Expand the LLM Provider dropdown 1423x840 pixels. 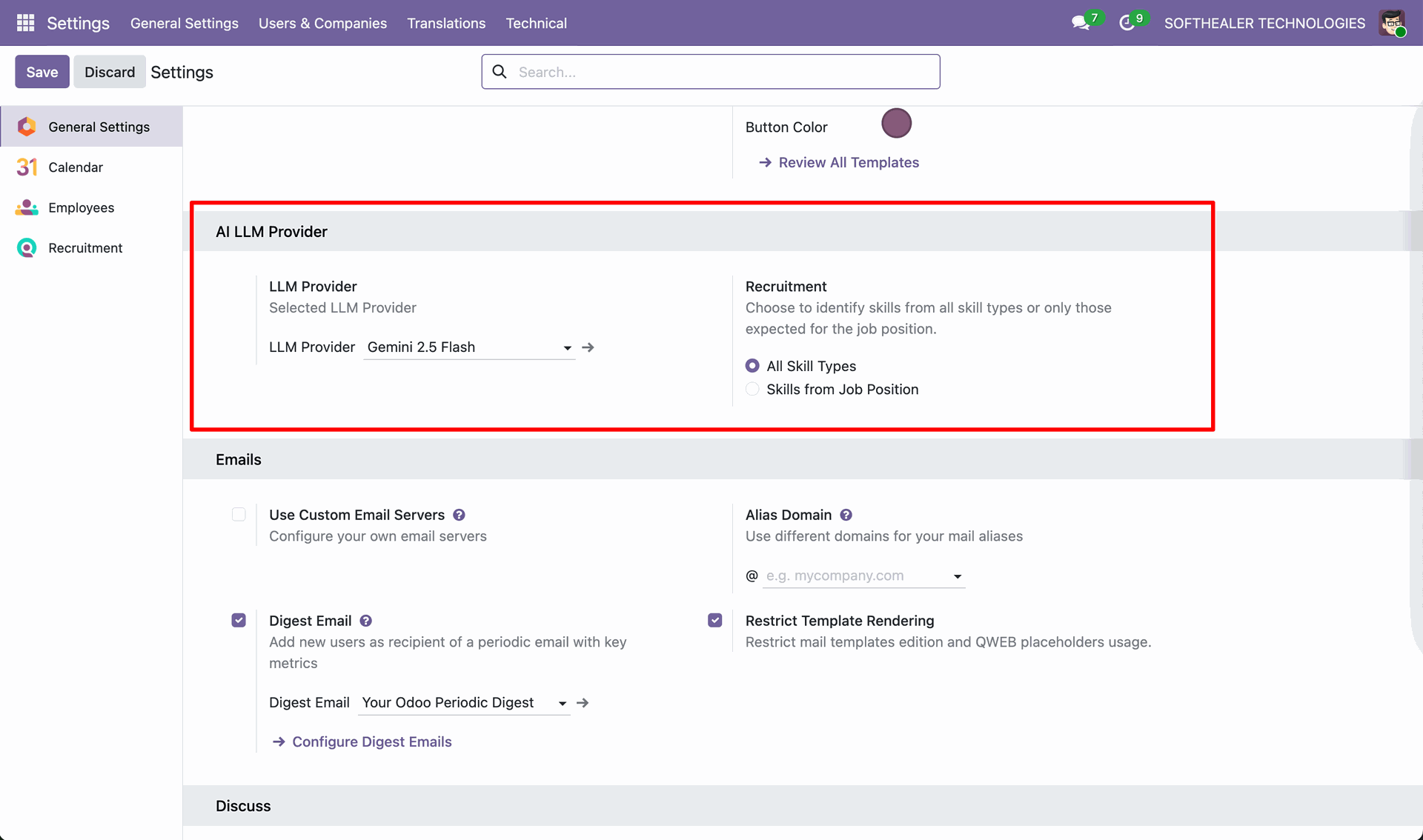[x=567, y=348]
